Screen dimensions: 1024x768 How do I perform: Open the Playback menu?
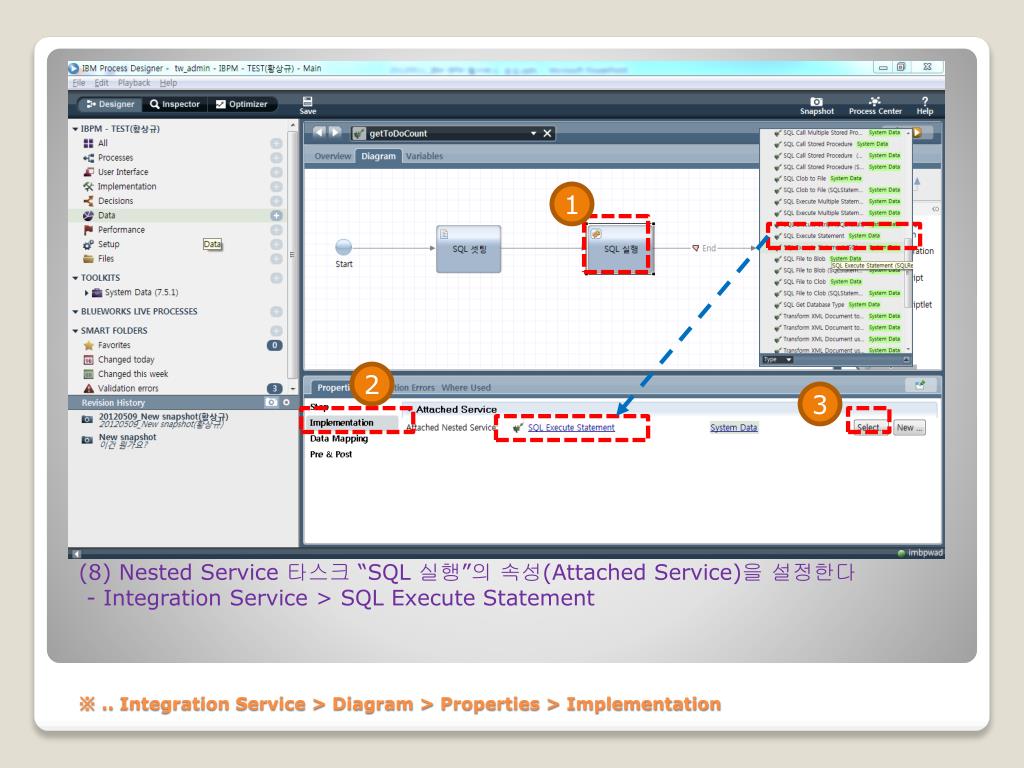click(x=134, y=83)
